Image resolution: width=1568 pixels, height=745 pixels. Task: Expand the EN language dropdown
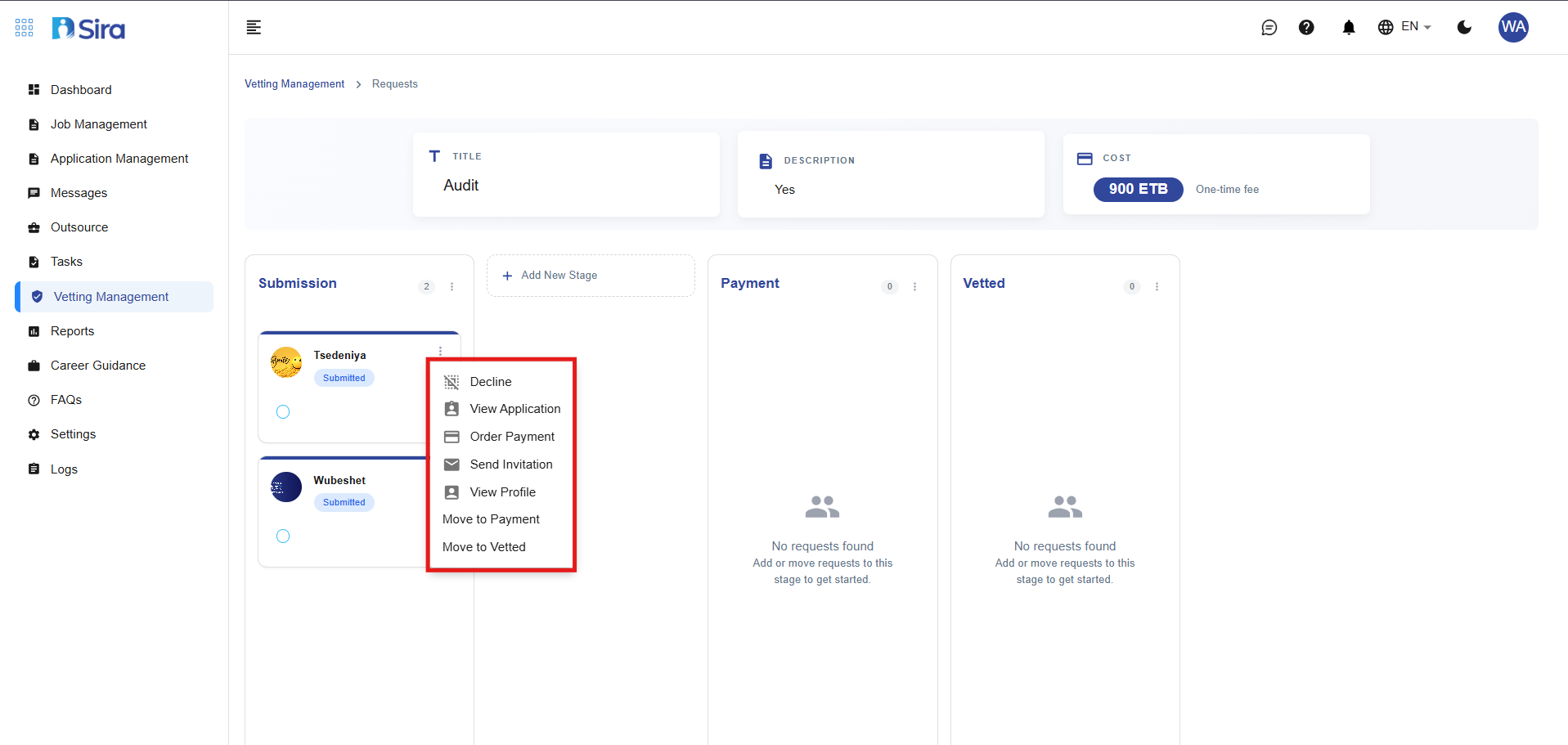coord(1404,27)
